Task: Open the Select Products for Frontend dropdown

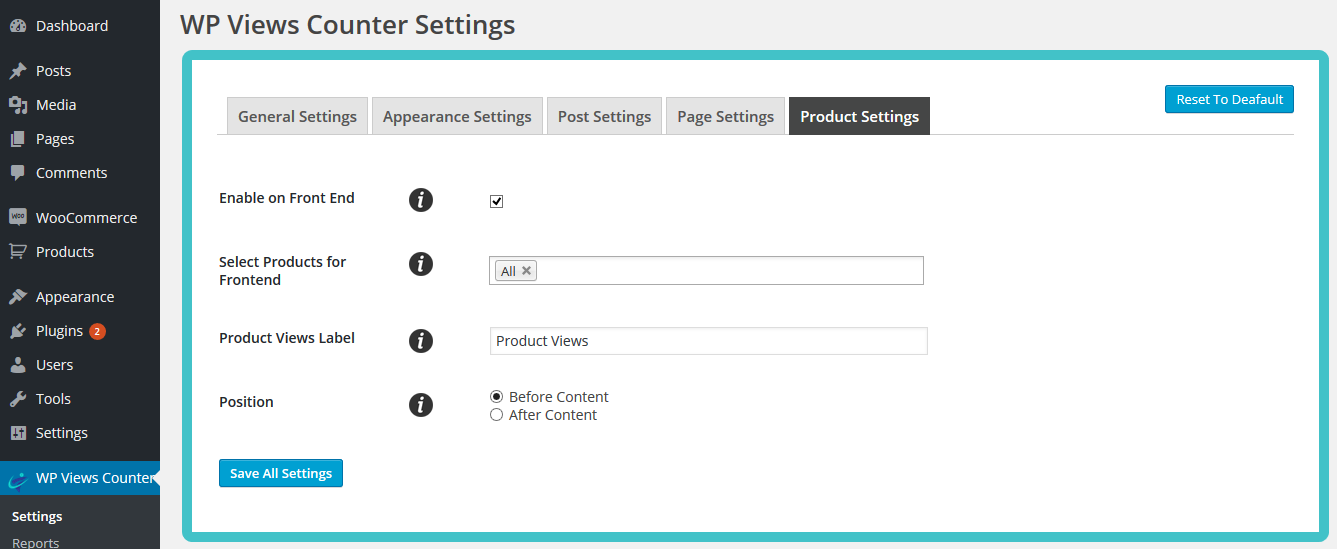Action: [728, 271]
